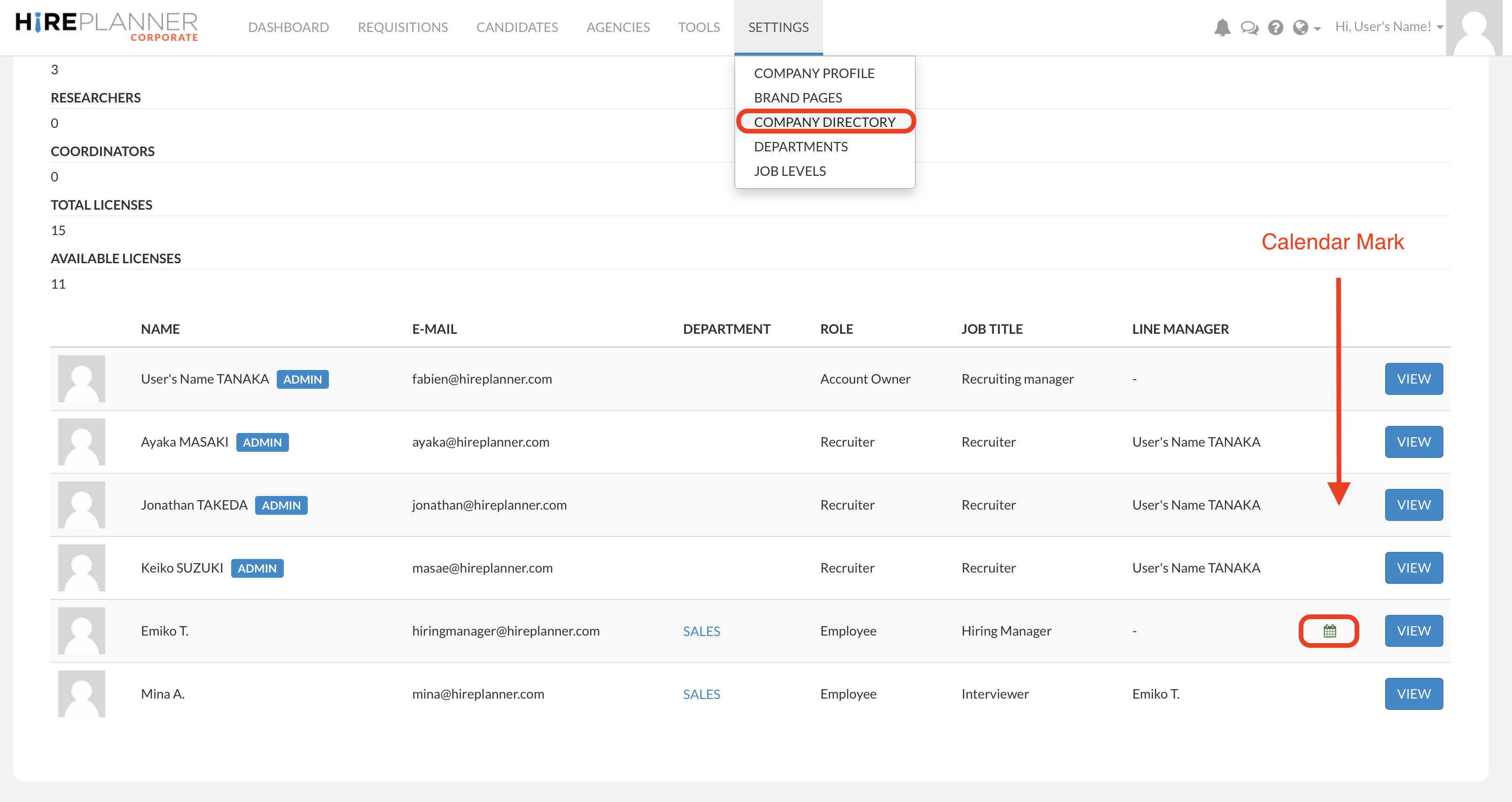Click the notifications bell icon
The height and width of the screenshot is (802, 1512).
(x=1222, y=27)
